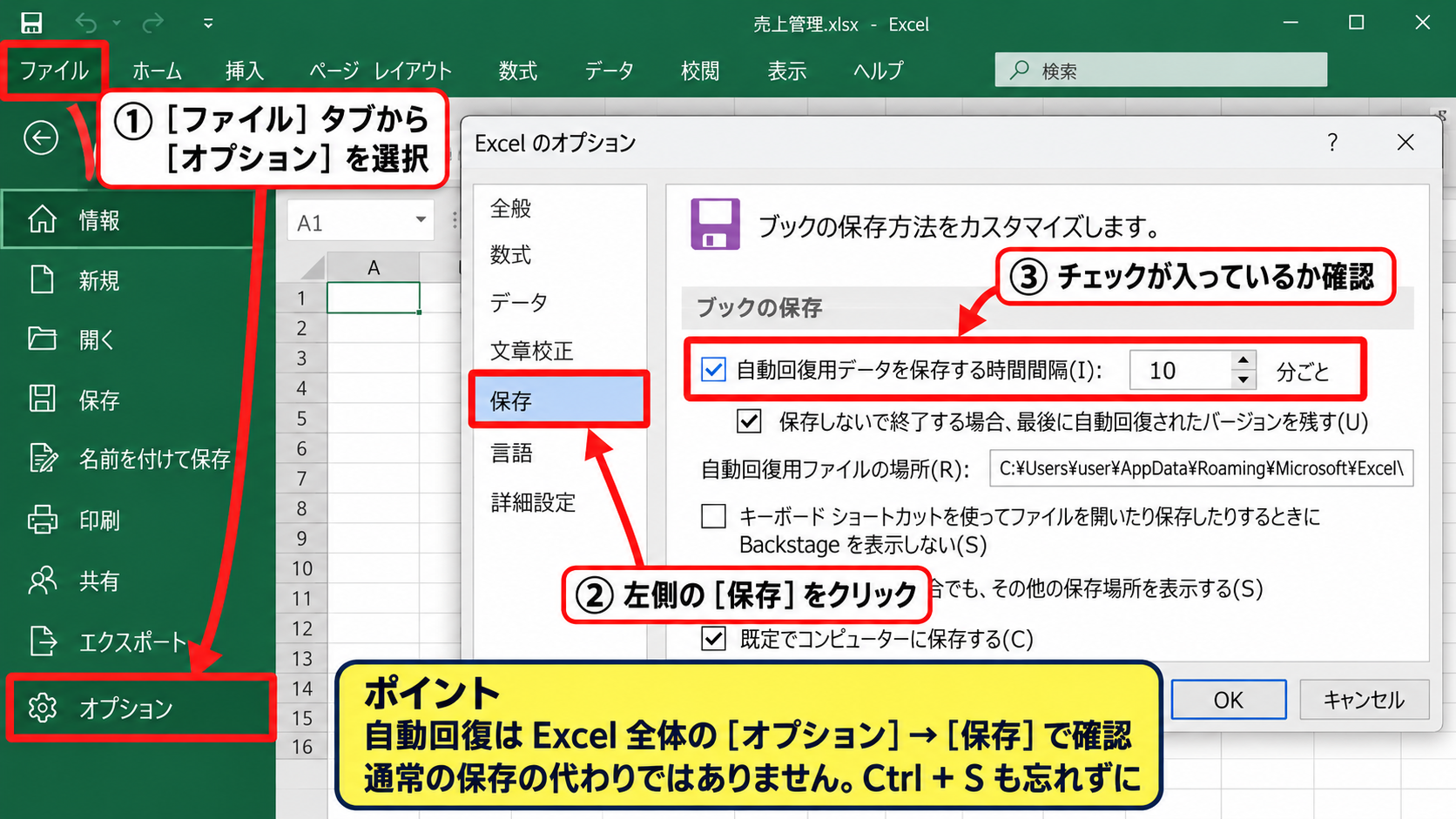Viewport: 1456px width, 819px height.
Task: Click the 検索 search box
Action: pyautogui.click(x=1161, y=70)
